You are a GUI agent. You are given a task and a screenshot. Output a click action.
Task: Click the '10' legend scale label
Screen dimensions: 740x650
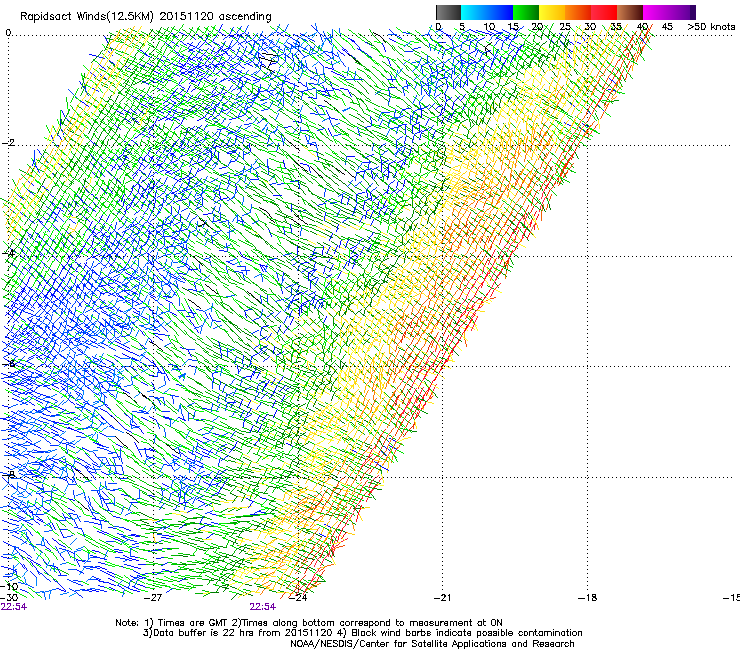(489, 27)
